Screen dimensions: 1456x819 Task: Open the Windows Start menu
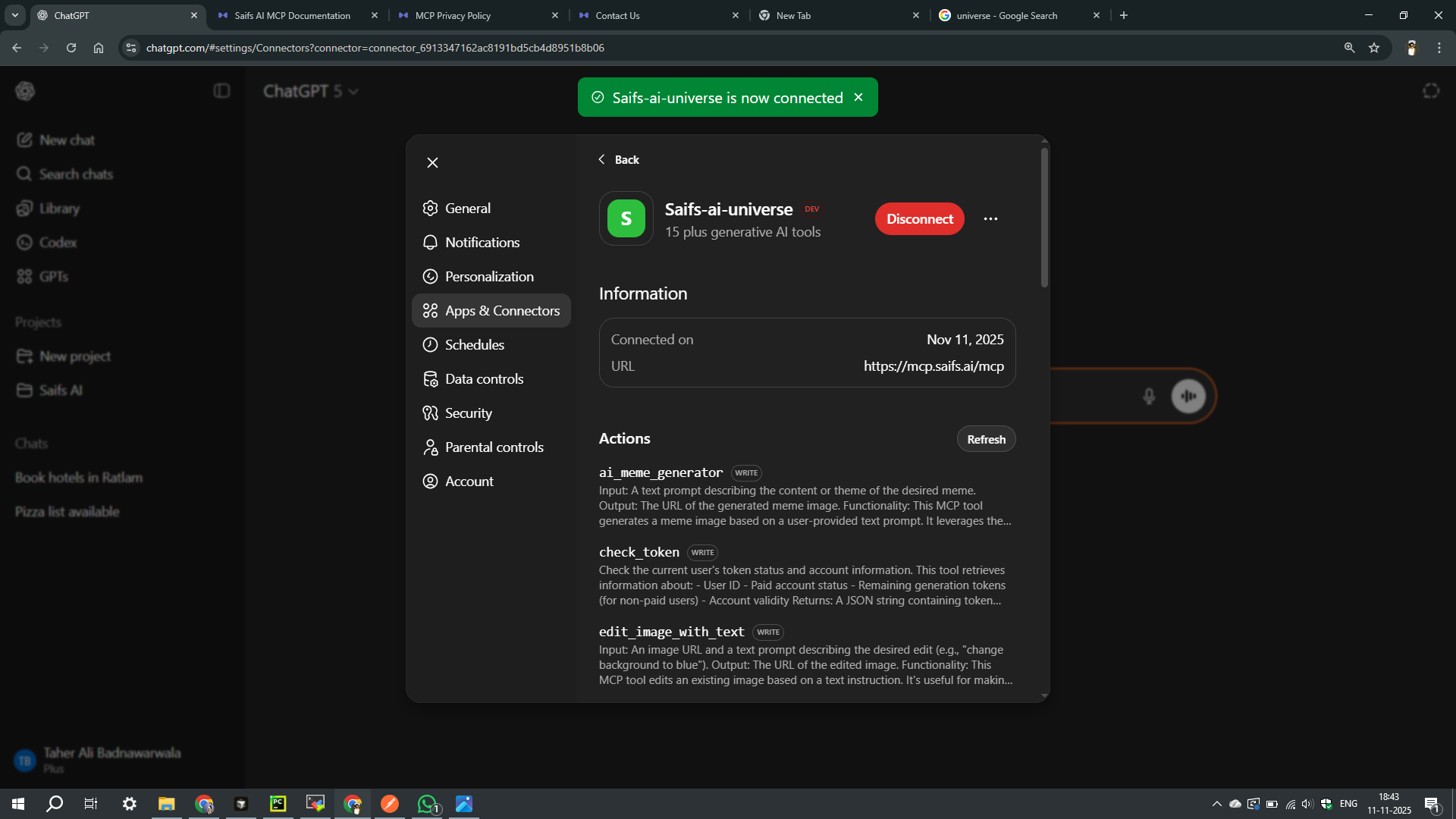(x=18, y=804)
